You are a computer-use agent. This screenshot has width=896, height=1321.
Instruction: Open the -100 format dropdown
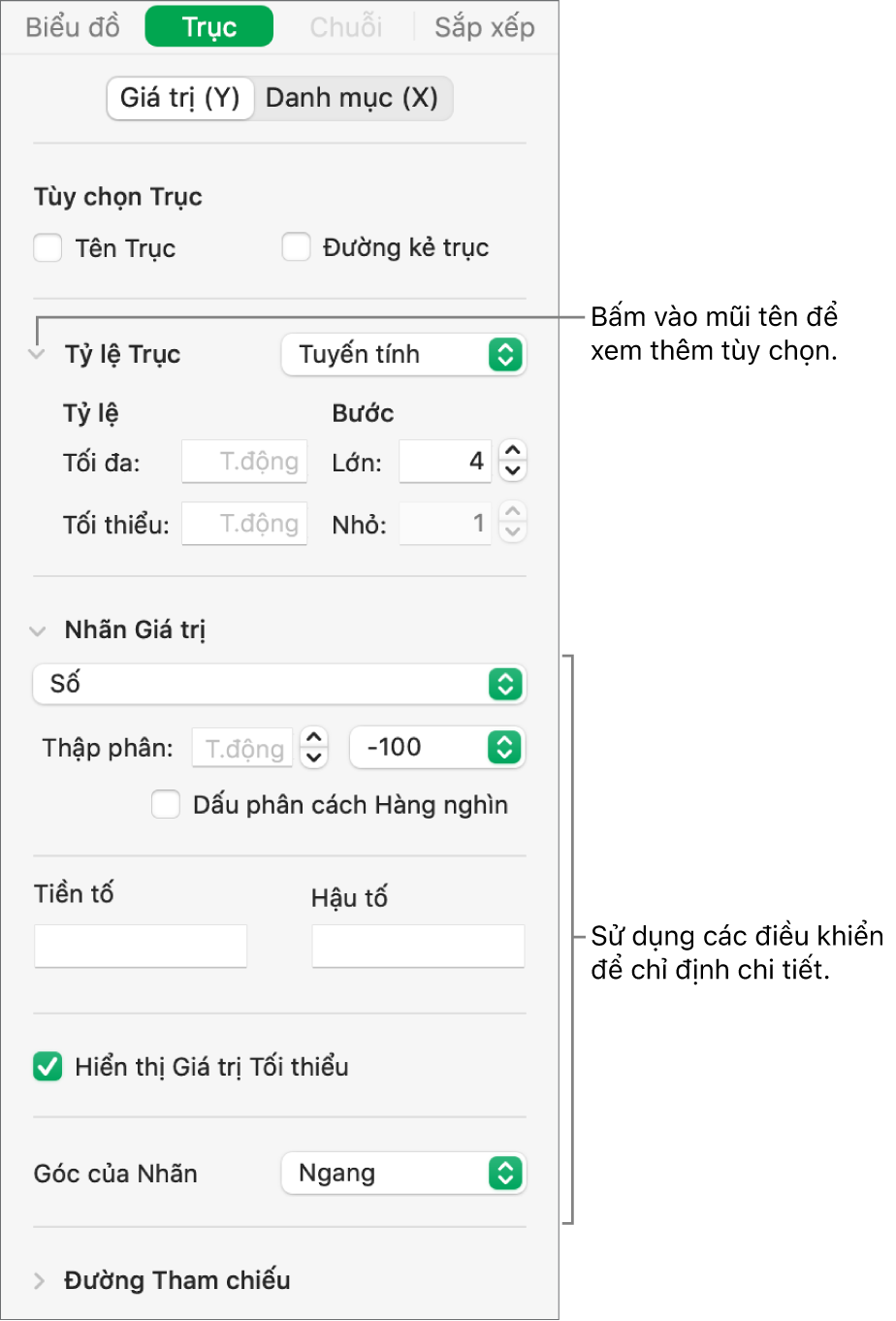coord(436,747)
